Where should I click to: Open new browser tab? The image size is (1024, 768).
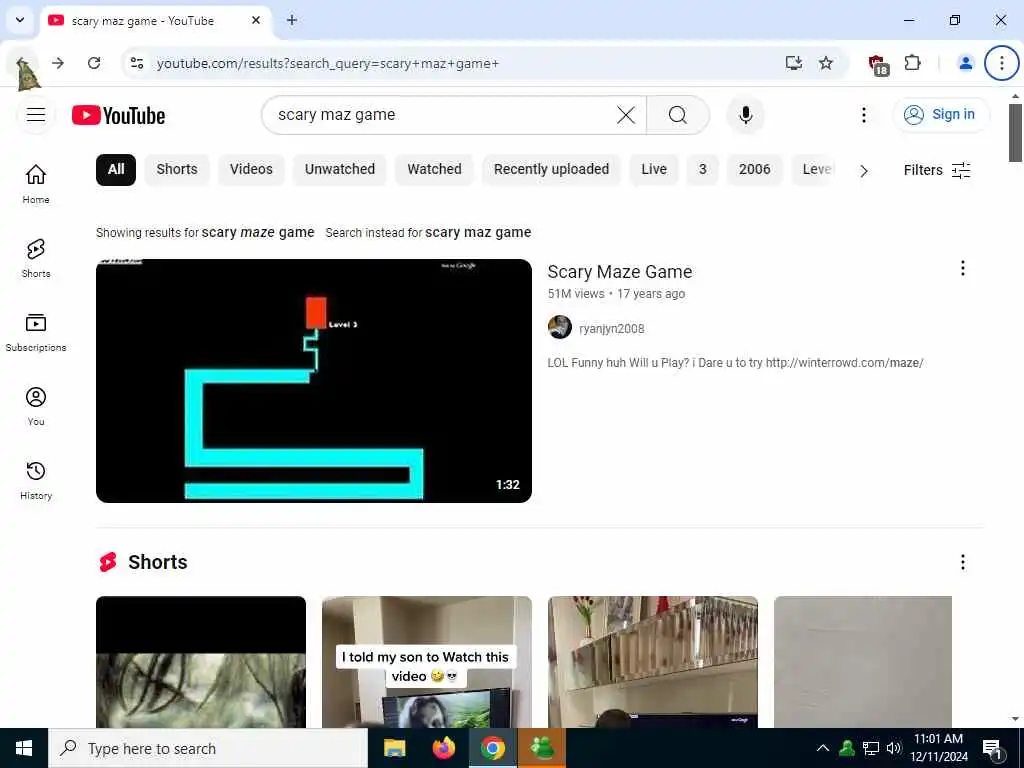[292, 20]
